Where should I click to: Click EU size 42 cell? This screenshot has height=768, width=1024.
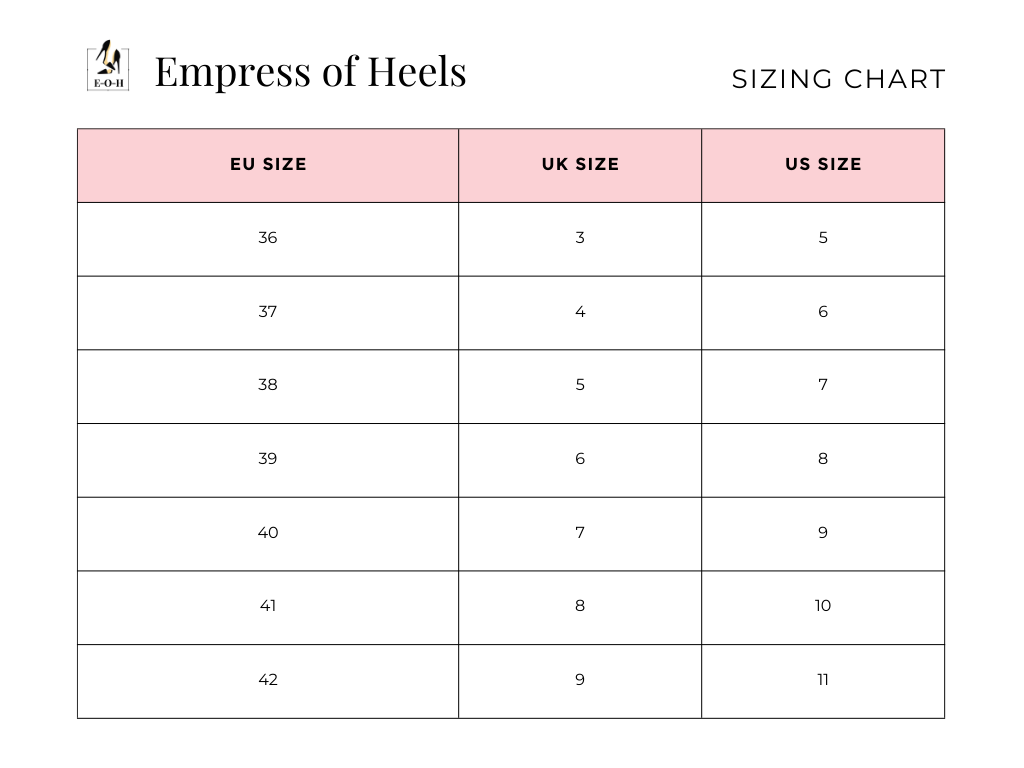[268, 680]
